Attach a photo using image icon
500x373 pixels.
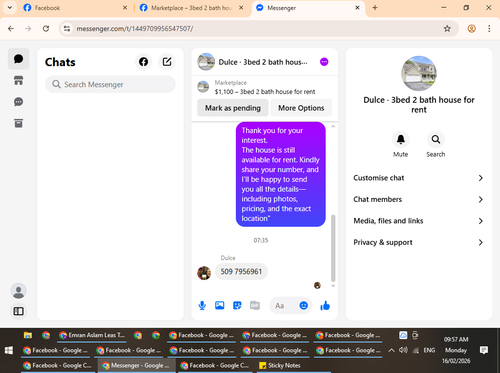pyautogui.click(x=220, y=305)
